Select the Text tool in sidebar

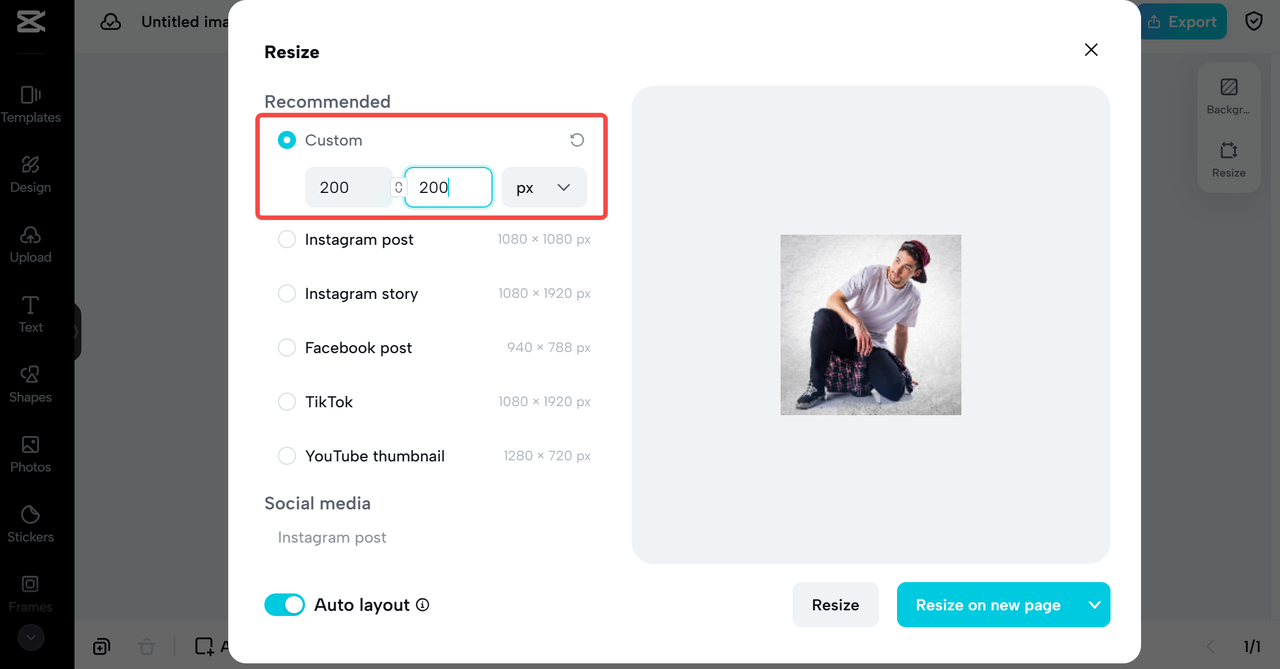coord(31,314)
